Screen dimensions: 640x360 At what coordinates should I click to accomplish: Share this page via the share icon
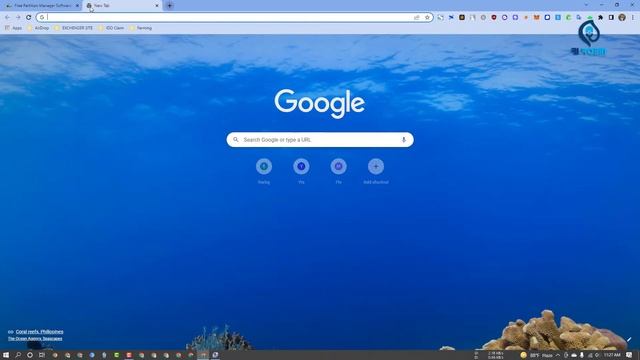(x=417, y=17)
